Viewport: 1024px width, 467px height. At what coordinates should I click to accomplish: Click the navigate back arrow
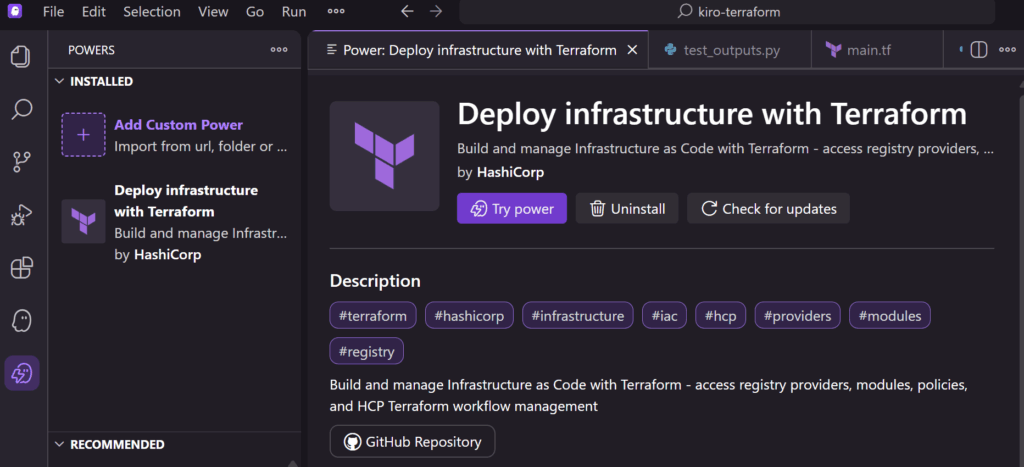pos(406,12)
